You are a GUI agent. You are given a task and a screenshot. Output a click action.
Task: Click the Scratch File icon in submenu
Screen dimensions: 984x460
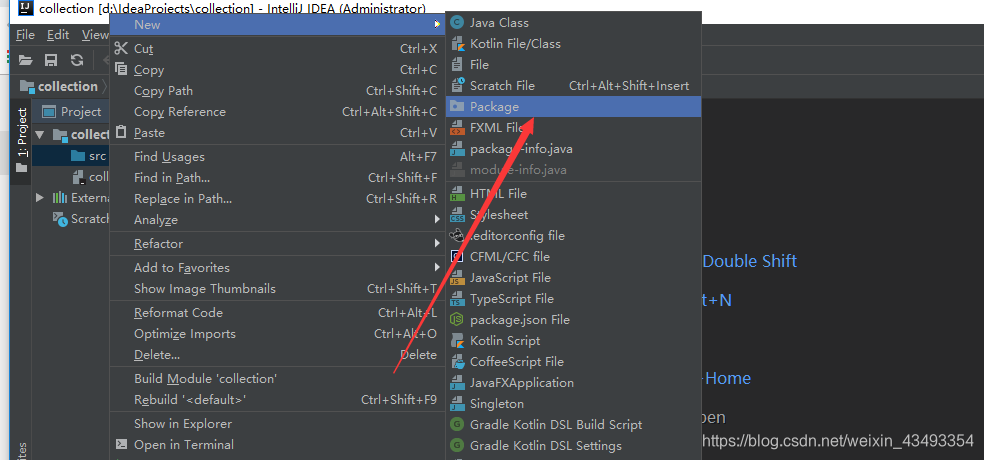pos(457,85)
